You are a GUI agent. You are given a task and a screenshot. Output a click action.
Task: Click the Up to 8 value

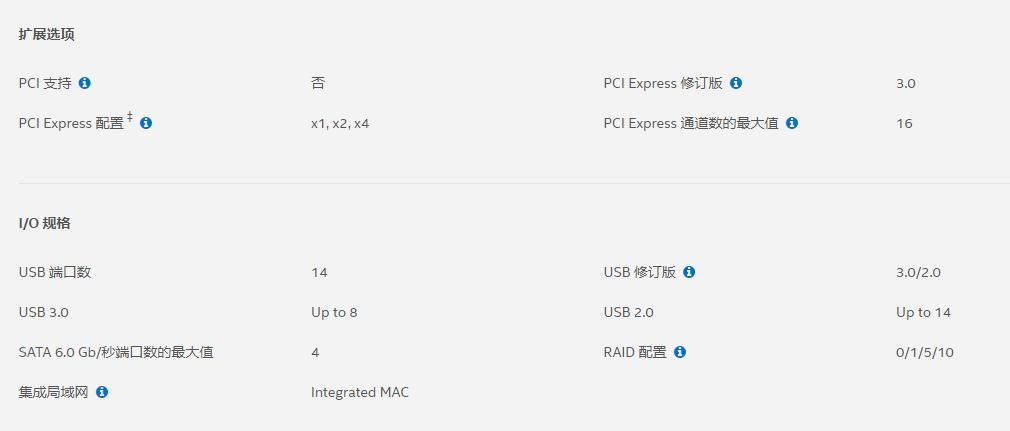(x=334, y=312)
